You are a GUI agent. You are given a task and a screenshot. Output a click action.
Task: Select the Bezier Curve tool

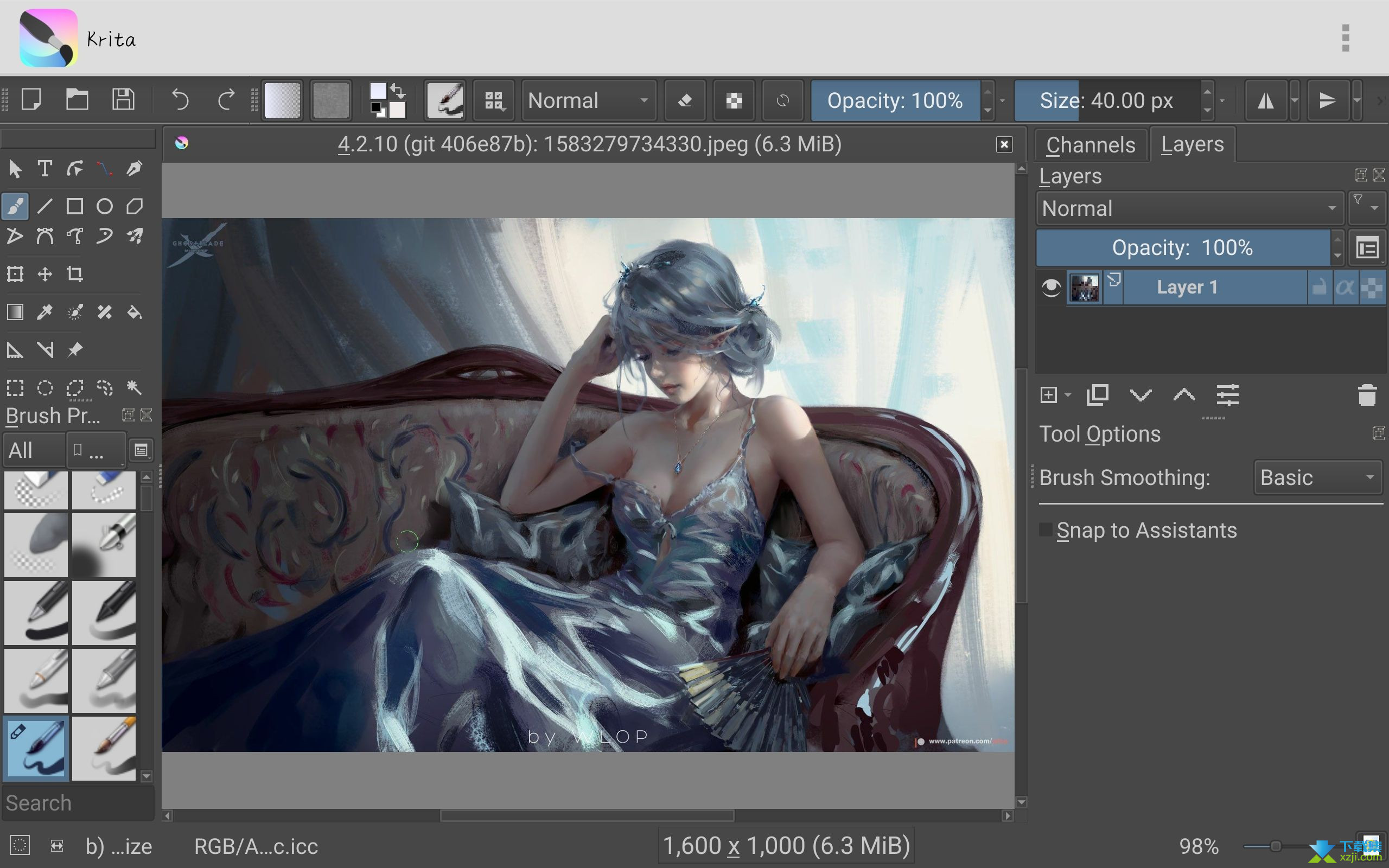[x=45, y=236]
